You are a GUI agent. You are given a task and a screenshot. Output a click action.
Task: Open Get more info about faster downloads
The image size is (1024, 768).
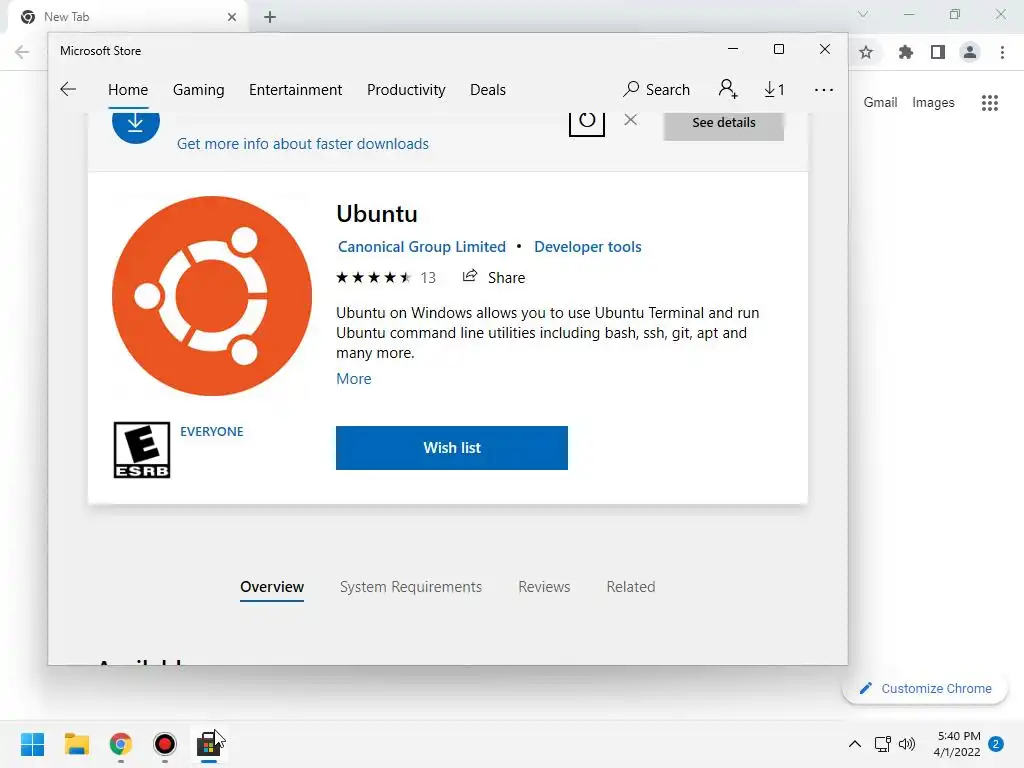303,144
